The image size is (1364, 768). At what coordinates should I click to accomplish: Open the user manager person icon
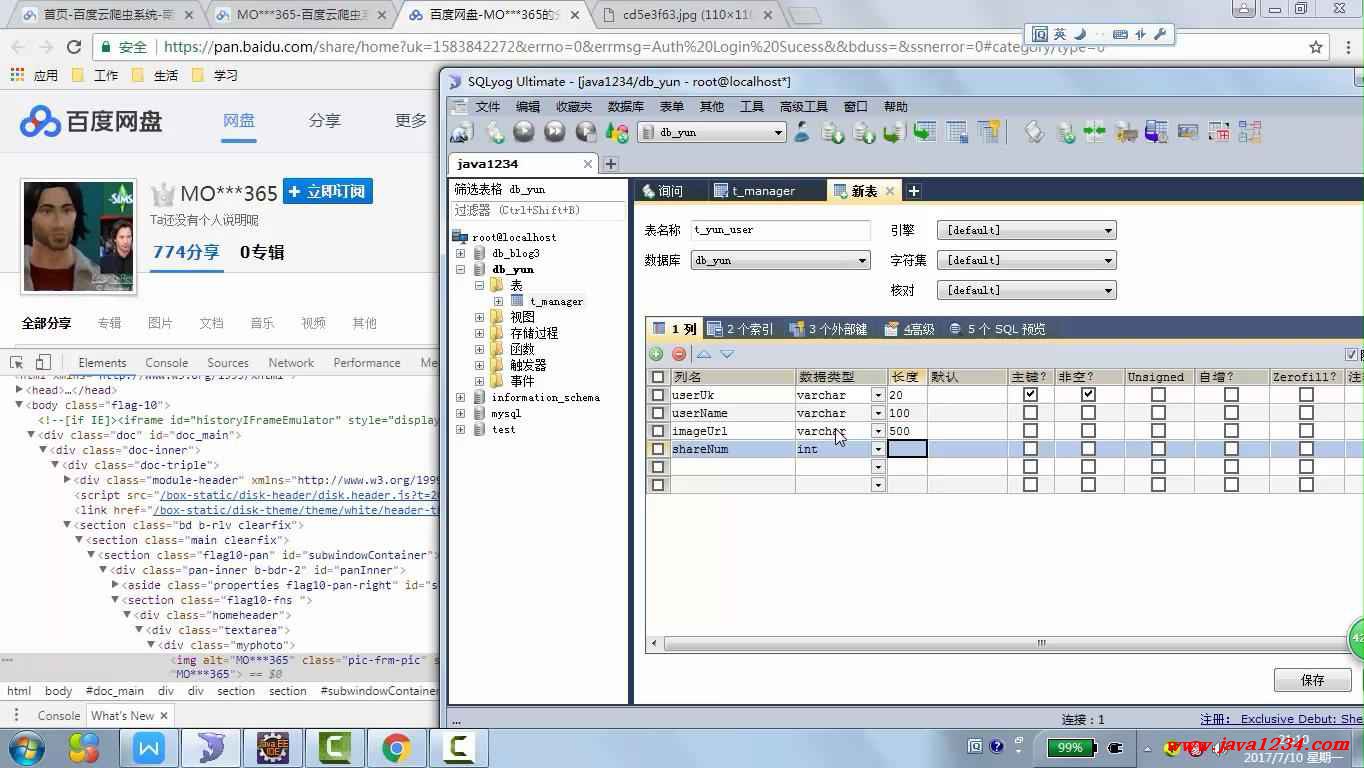coord(802,132)
